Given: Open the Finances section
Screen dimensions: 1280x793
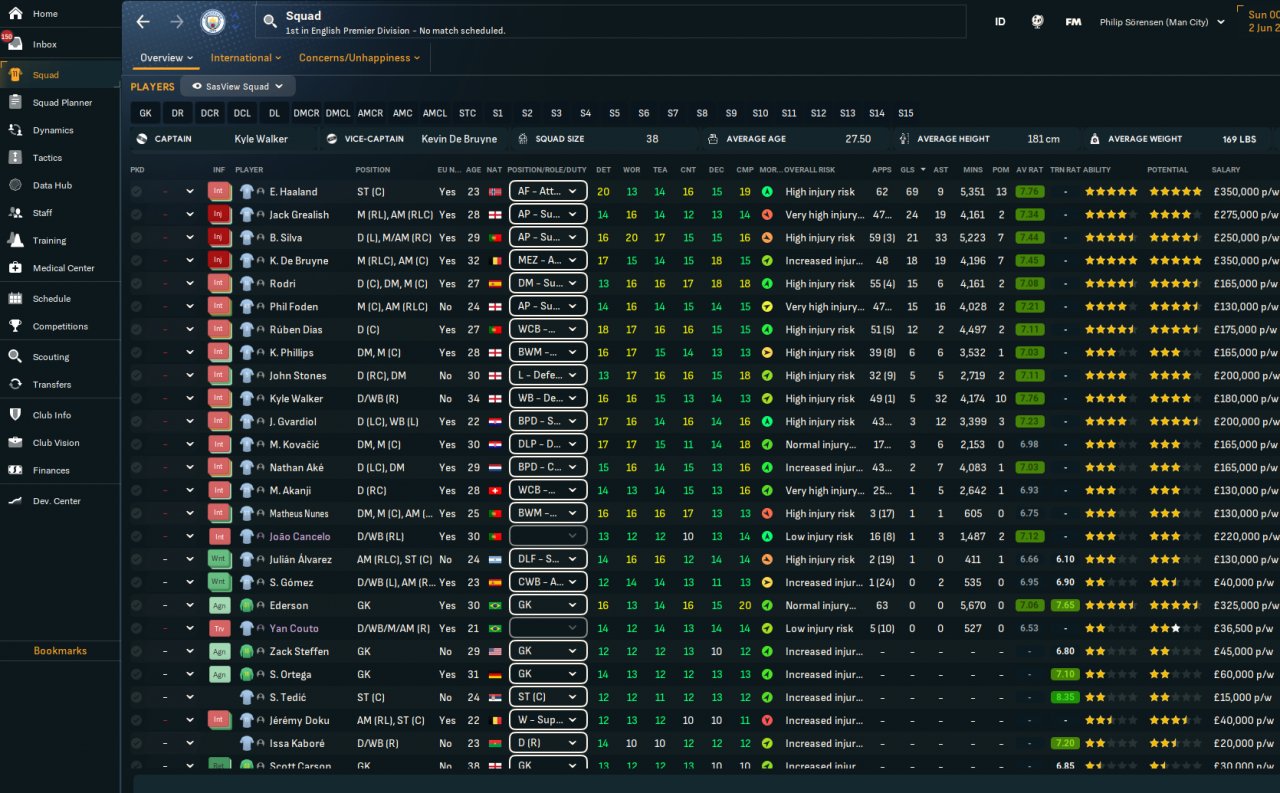Looking at the screenshot, I should 51,470.
